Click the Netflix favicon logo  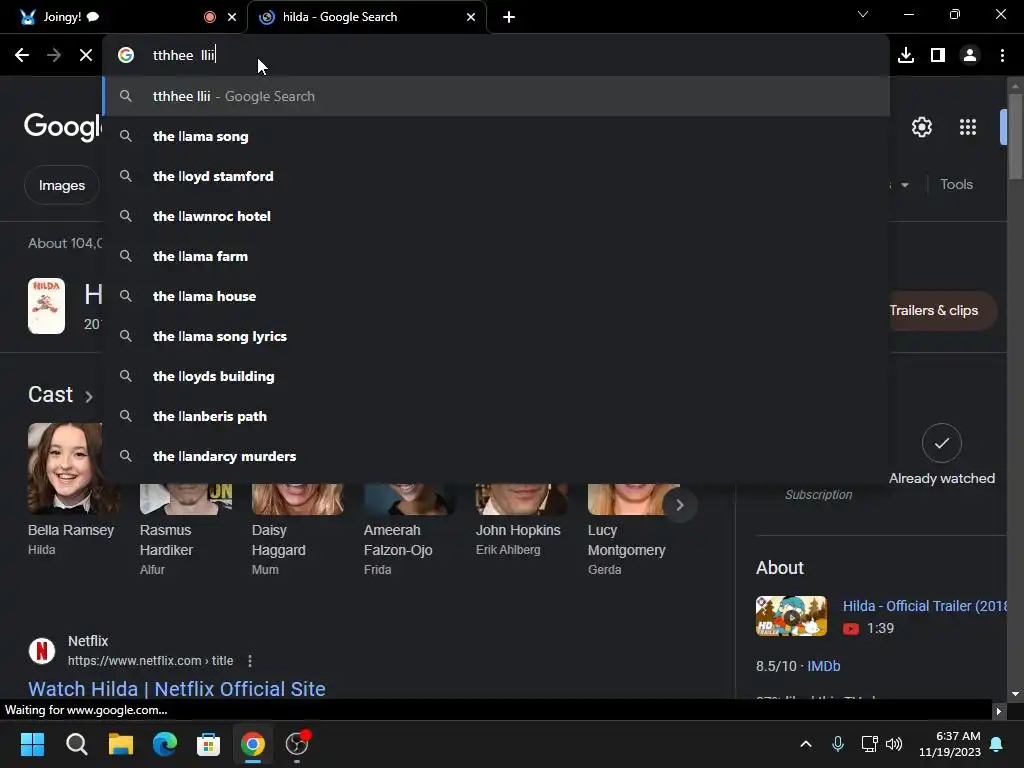pos(42,650)
